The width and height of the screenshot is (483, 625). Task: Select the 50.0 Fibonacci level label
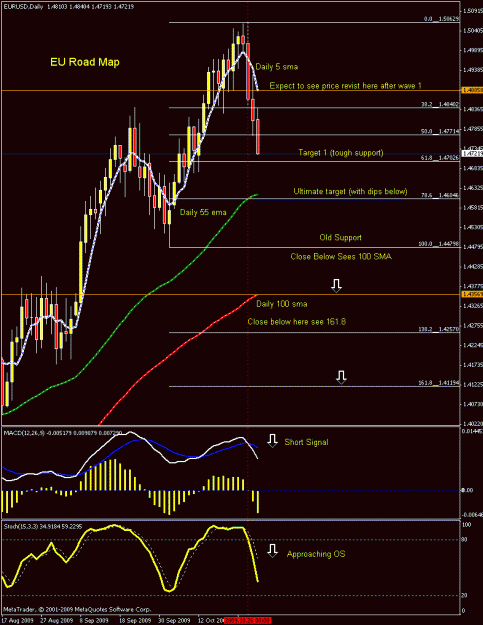pos(440,131)
